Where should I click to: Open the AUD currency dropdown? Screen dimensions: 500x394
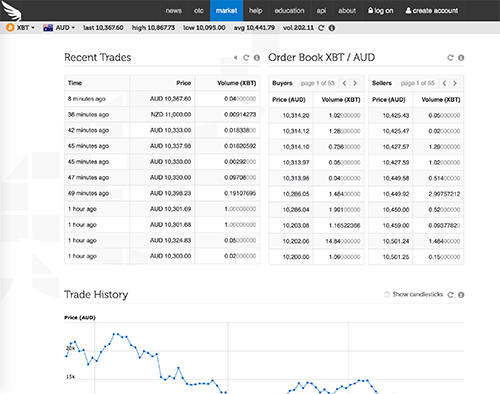click(65, 28)
